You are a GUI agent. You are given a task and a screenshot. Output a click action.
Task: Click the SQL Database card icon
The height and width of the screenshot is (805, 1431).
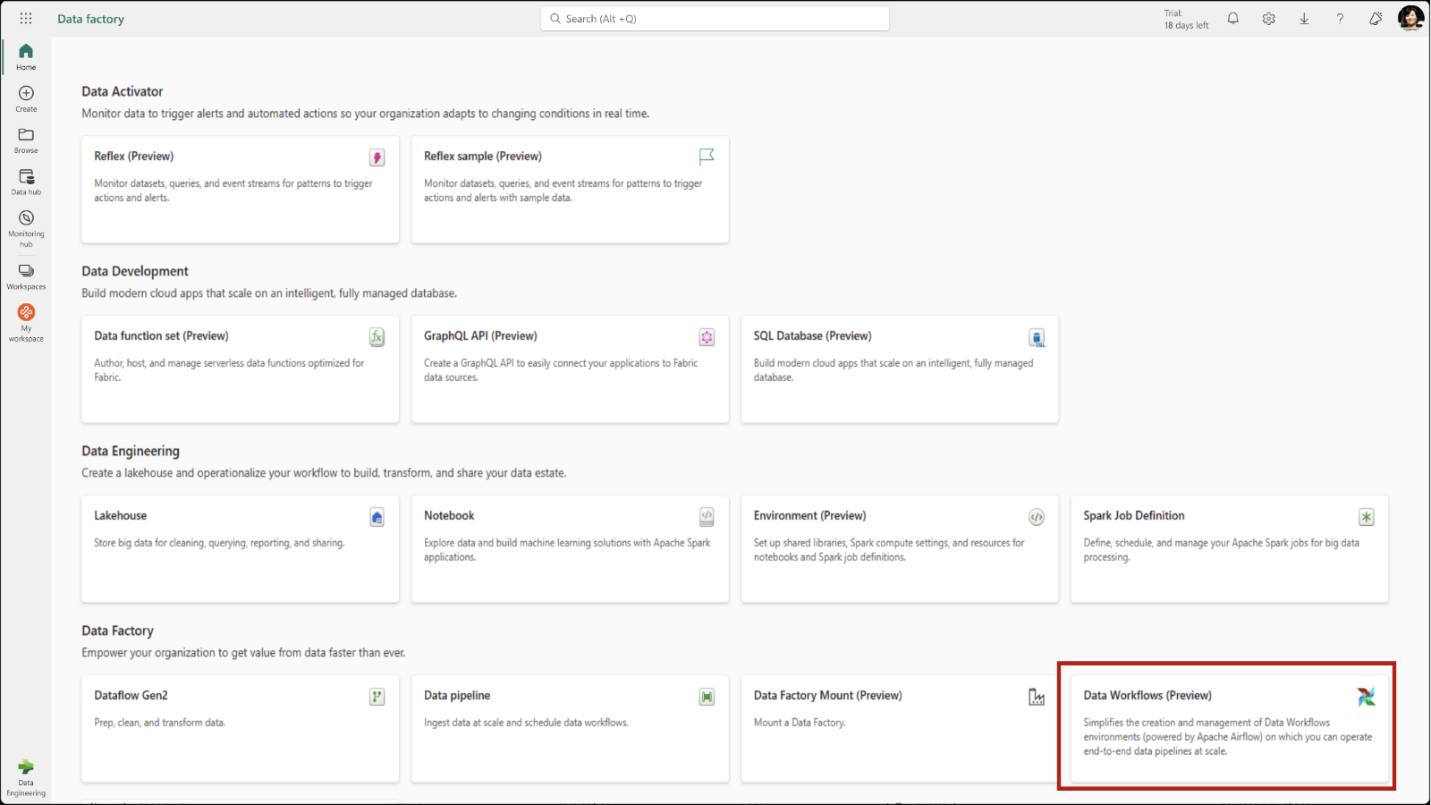coord(1037,337)
